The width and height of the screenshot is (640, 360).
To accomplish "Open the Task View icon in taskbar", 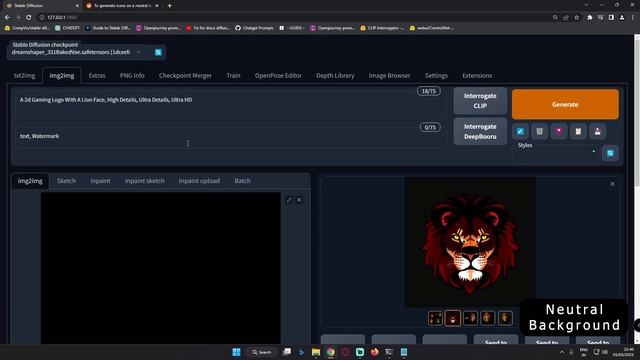I will tap(287, 352).
